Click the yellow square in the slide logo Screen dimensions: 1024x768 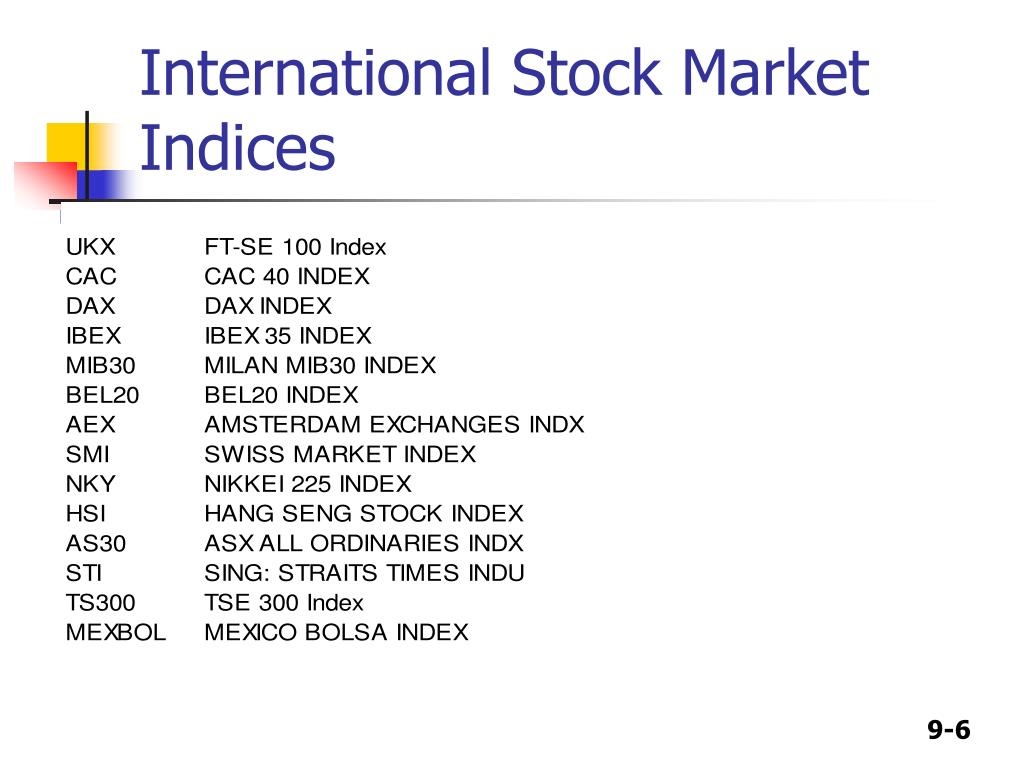[65, 143]
